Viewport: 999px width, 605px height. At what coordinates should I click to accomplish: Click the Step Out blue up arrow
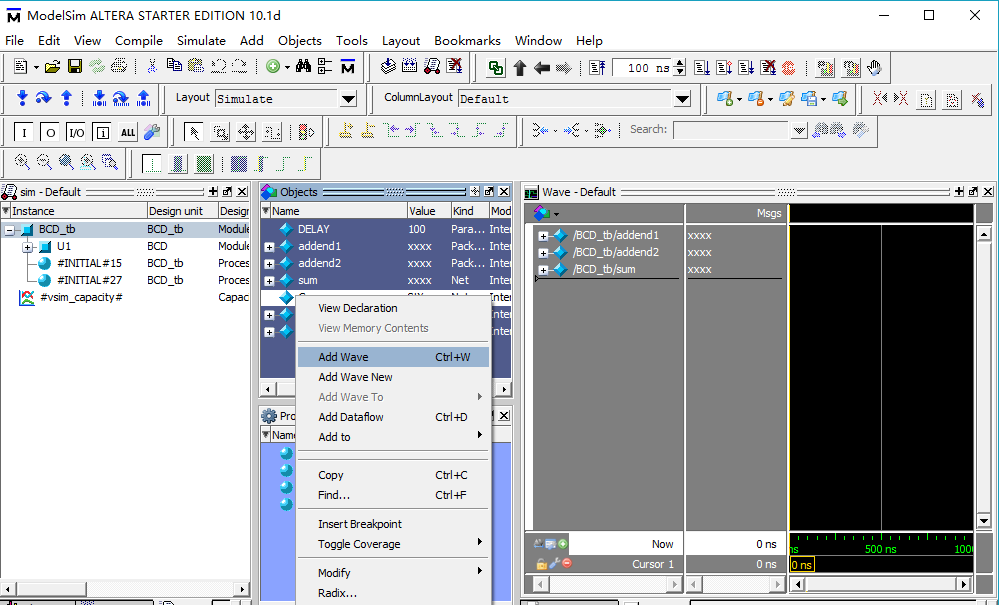66,98
